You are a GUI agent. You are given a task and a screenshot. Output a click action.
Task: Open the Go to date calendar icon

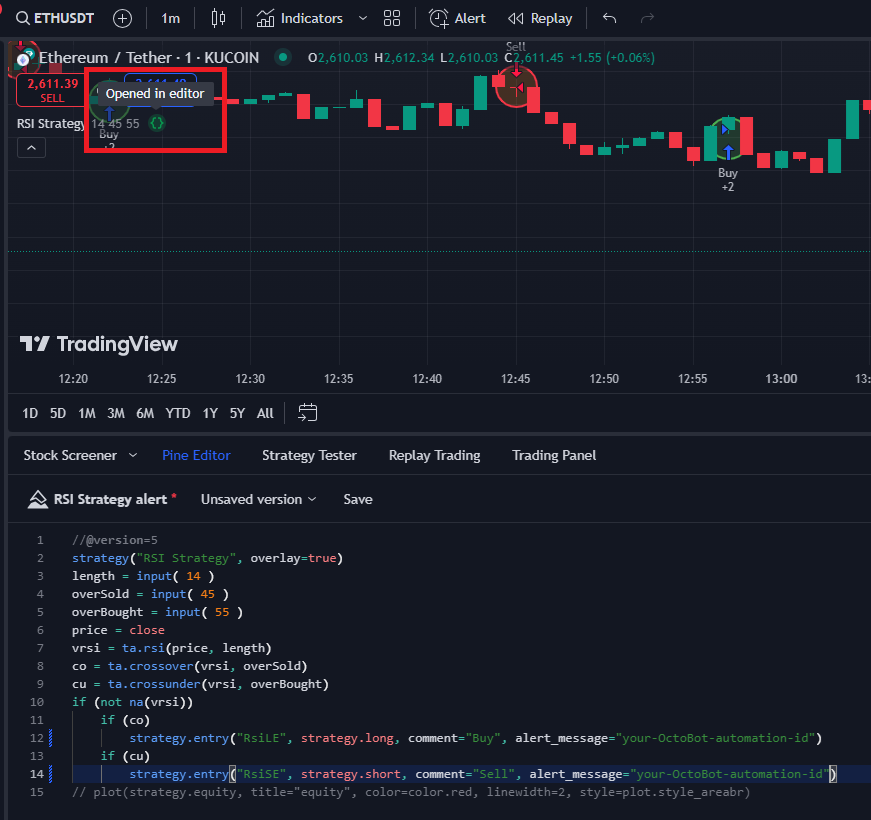308,413
